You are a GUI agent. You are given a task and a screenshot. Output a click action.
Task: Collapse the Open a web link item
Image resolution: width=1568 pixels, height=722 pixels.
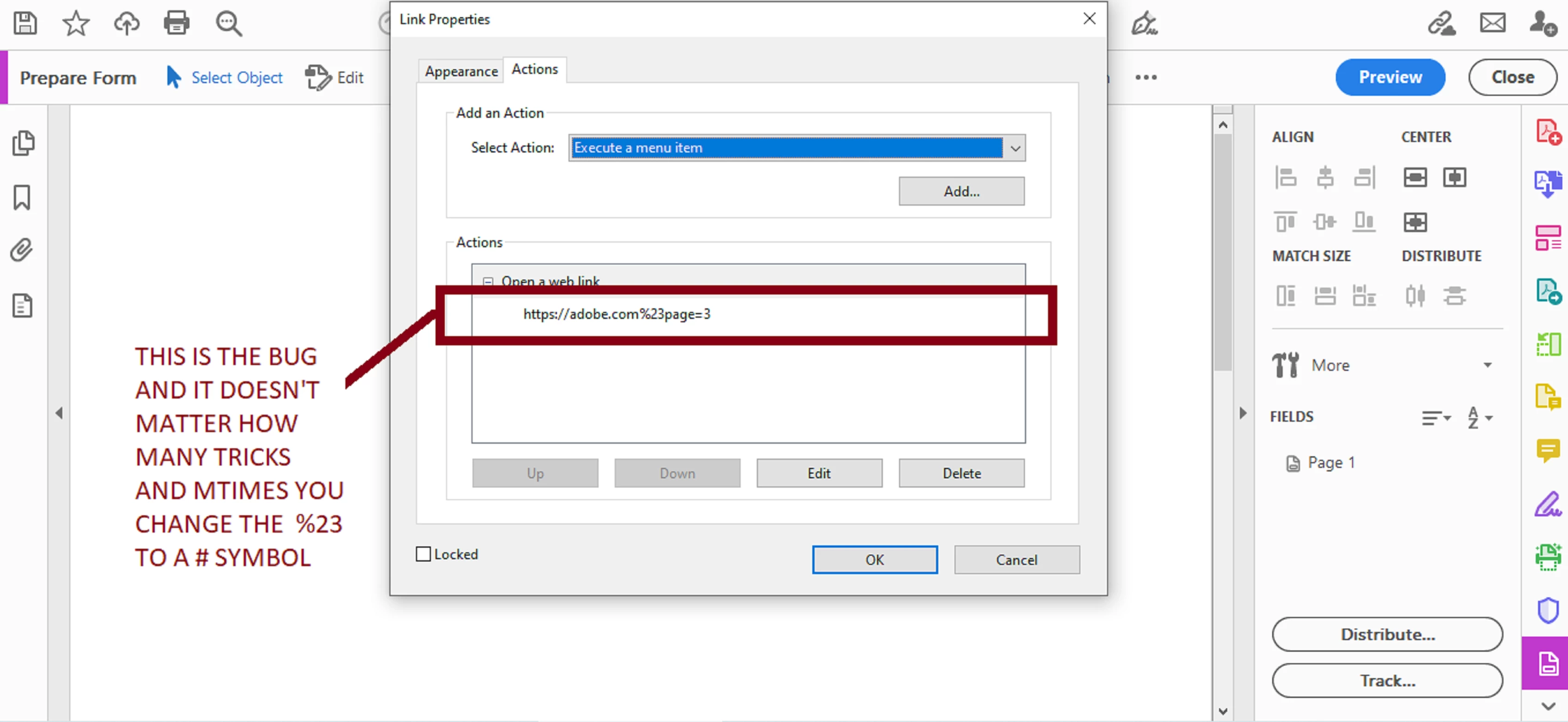coord(488,281)
